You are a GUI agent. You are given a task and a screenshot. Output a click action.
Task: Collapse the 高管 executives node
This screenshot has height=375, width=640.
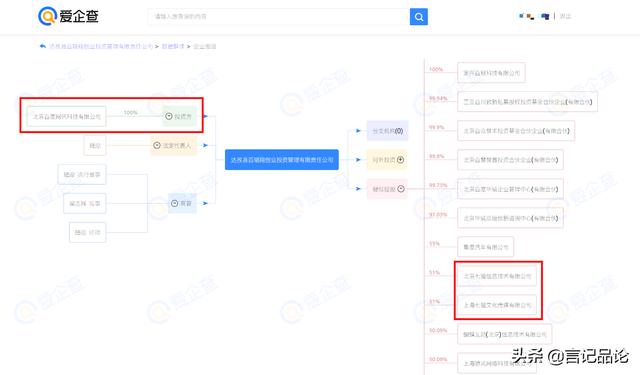174,203
